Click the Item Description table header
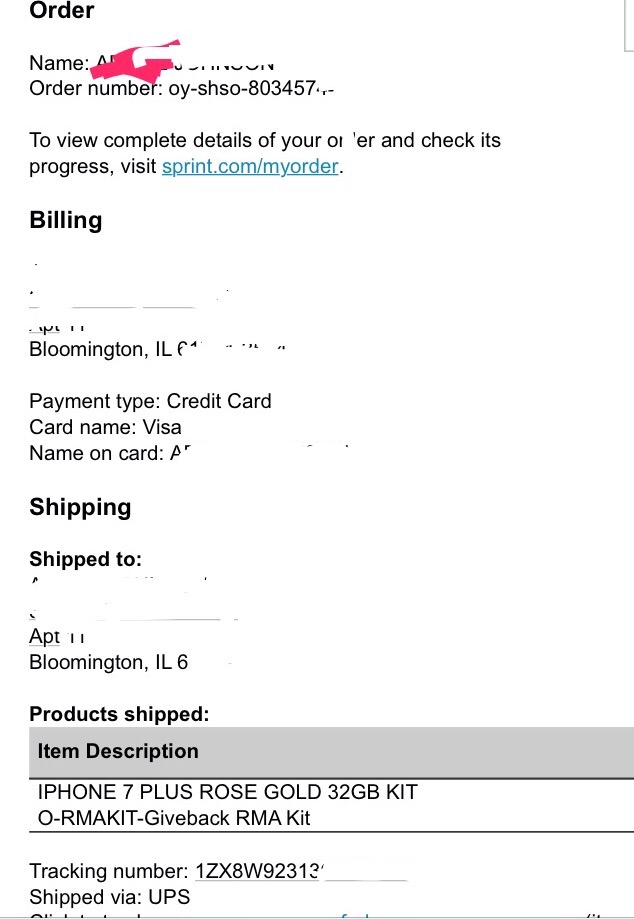This screenshot has height=919, width=634. pos(332,752)
